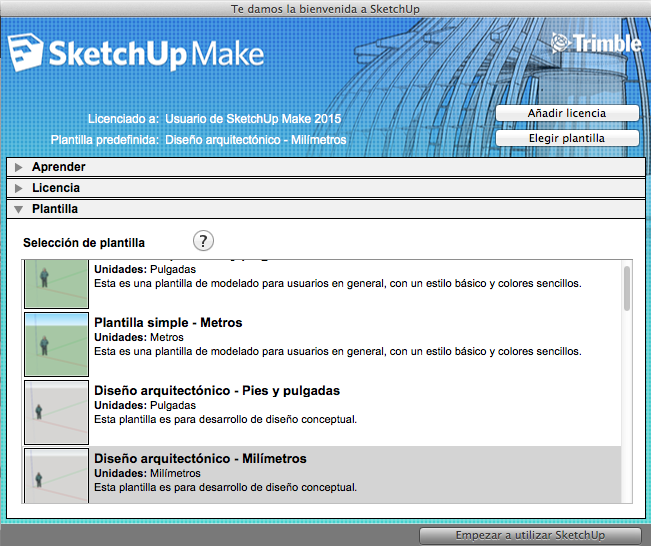Click the Selección de plantilla heading

(84, 243)
